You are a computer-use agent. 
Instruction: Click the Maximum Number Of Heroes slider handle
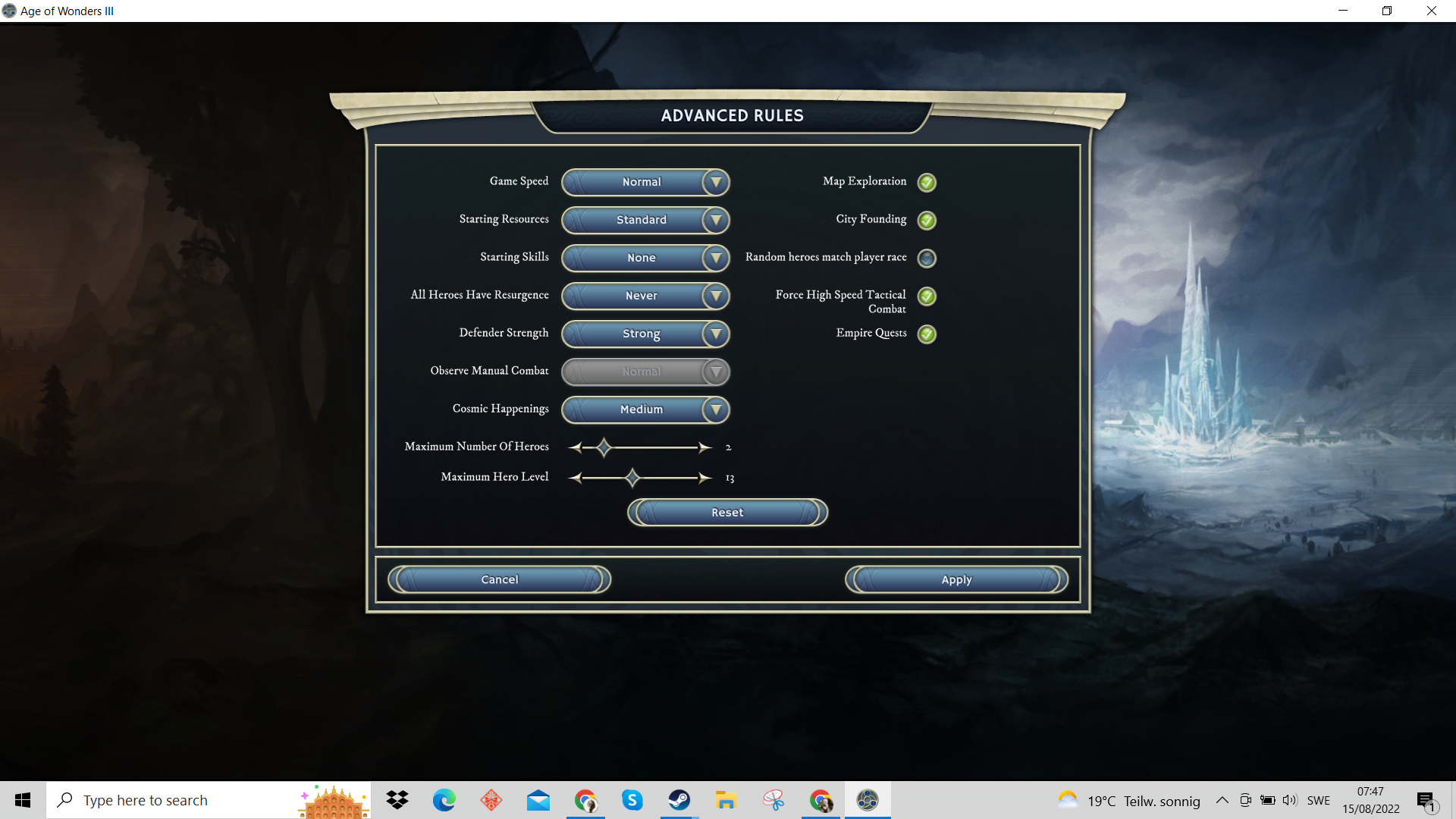(x=604, y=447)
